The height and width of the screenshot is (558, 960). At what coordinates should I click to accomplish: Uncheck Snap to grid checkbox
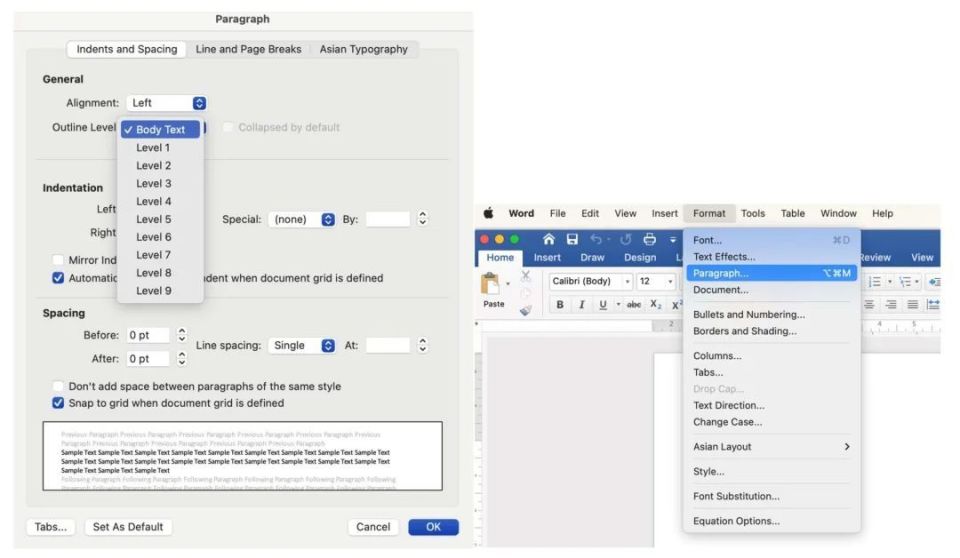[x=58, y=403]
